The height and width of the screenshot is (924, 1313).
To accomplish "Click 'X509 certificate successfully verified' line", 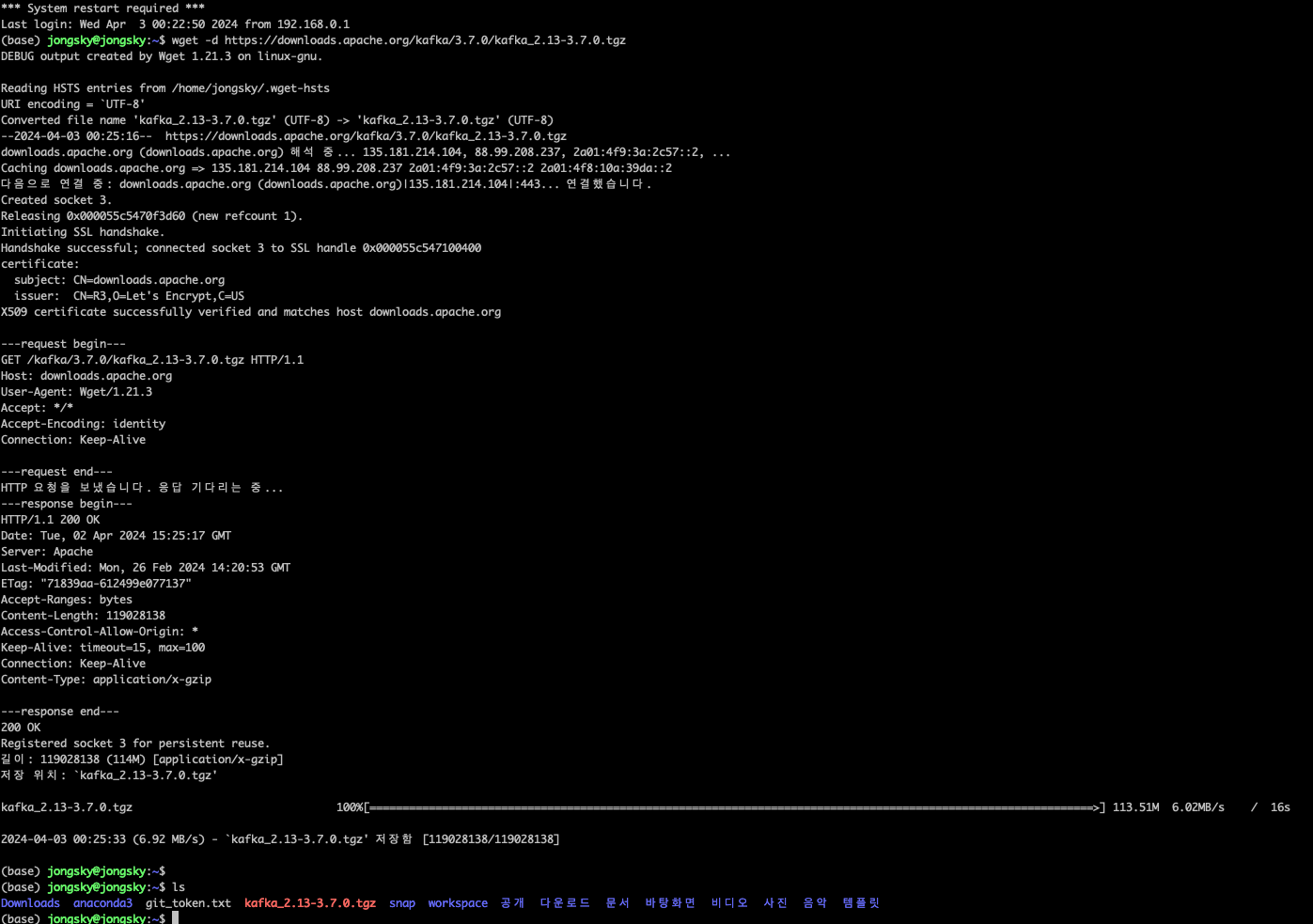I will point(251,312).
